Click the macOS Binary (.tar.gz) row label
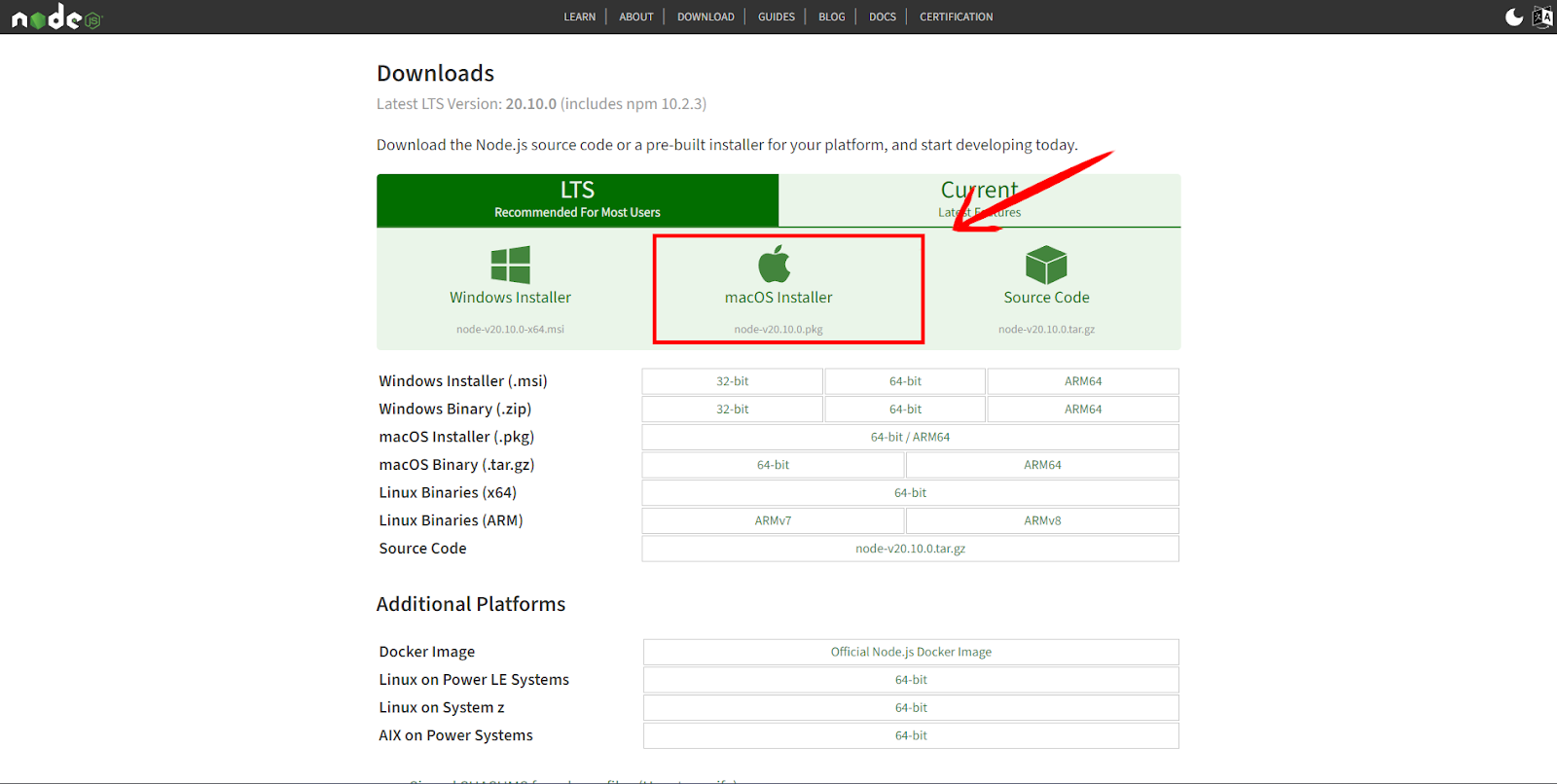The width and height of the screenshot is (1557, 784). tap(456, 465)
